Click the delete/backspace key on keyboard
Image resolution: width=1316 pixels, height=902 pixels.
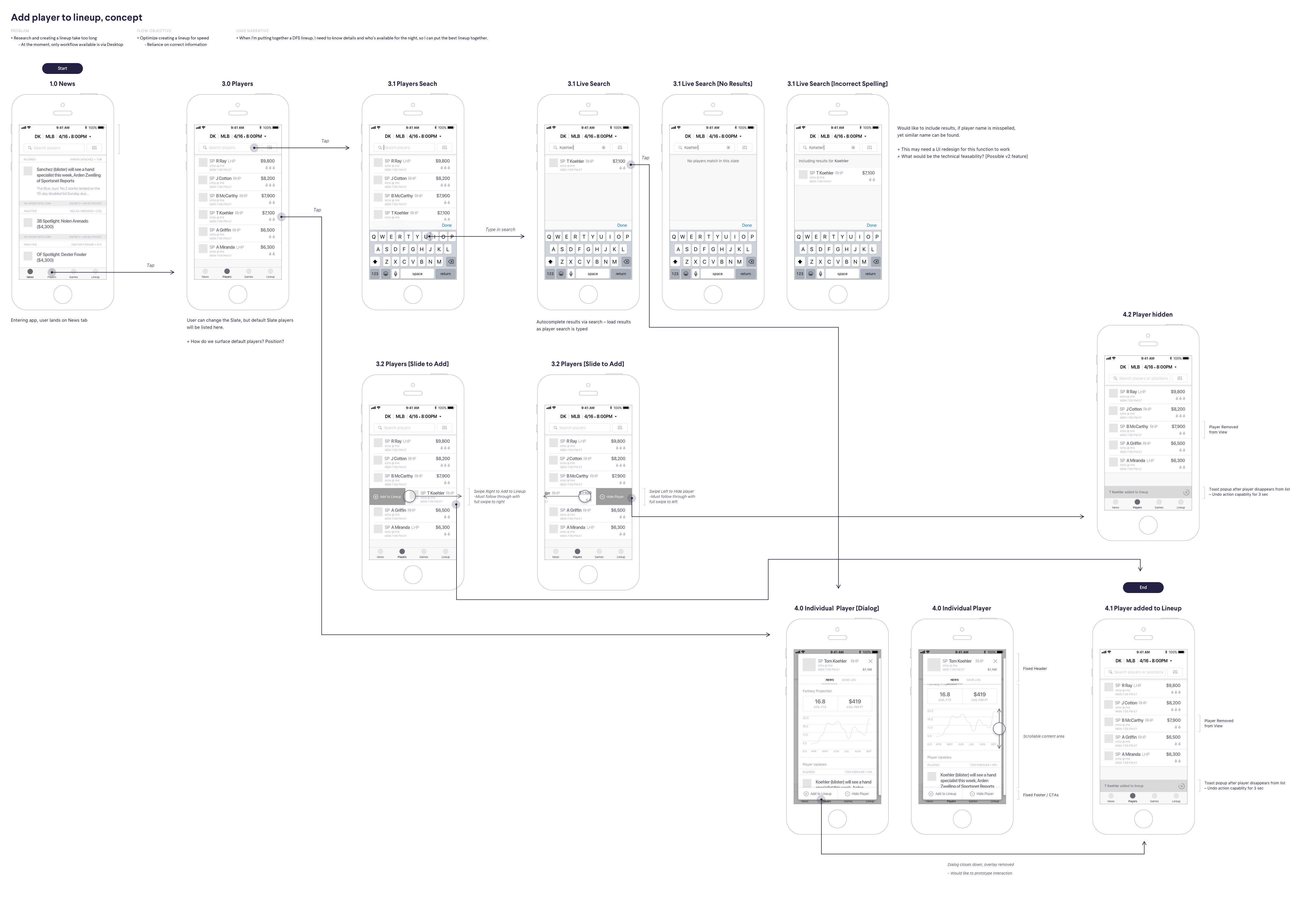click(452, 262)
